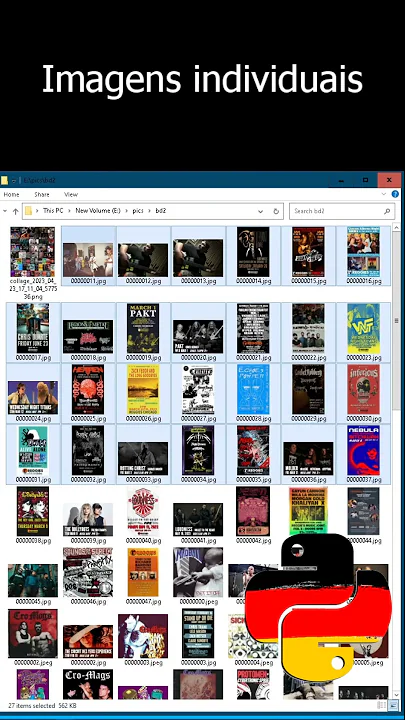Open the Share ribbon tab
The image size is (405, 720).
42,195
